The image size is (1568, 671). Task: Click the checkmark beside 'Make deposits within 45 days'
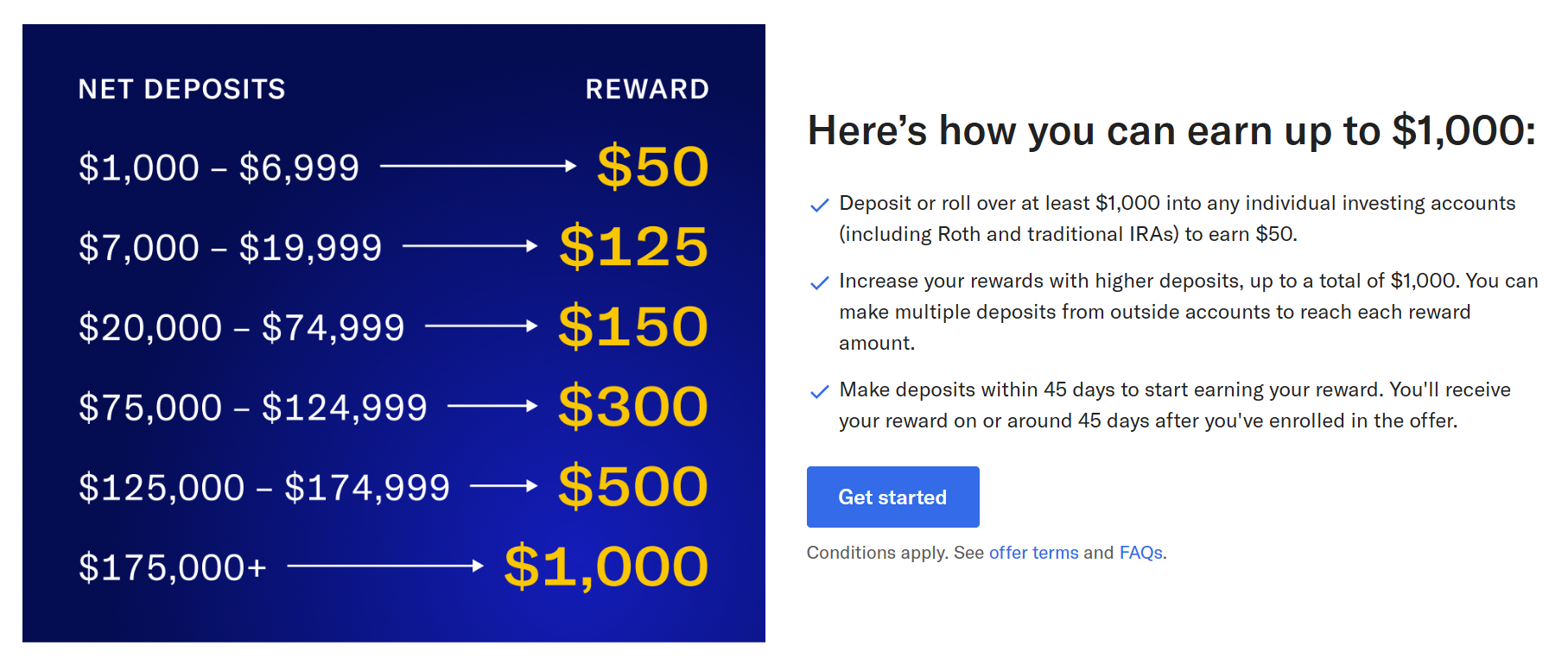(819, 391)
